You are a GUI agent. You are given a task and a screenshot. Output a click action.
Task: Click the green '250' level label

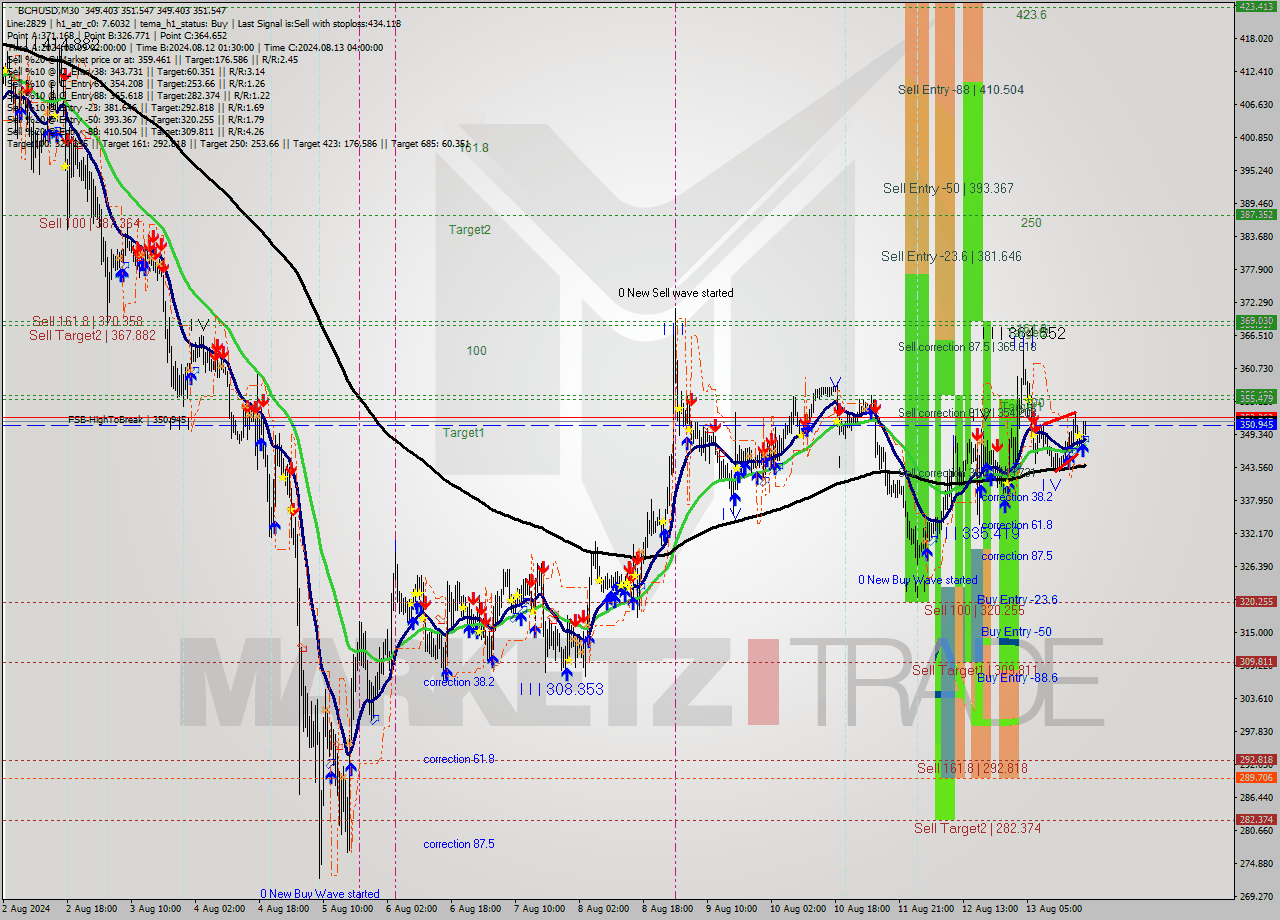pyautogui.click(x=1031, y=223)
